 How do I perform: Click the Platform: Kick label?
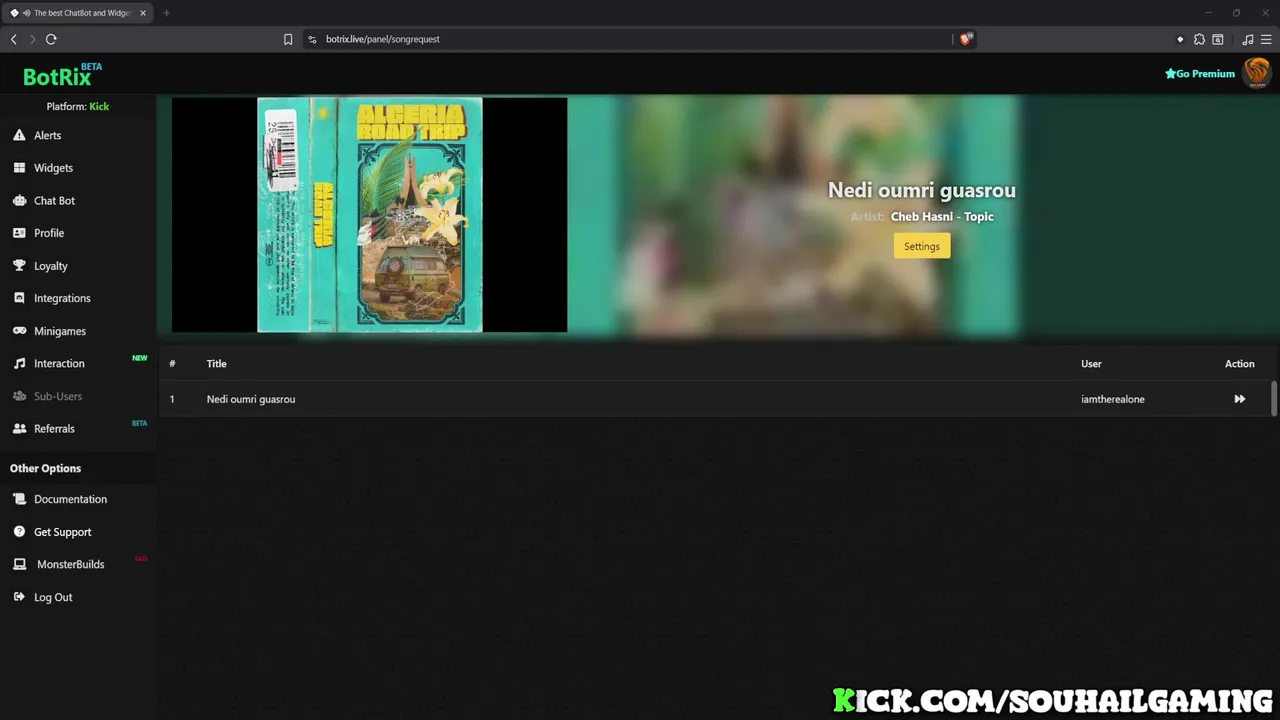[78, 106]
